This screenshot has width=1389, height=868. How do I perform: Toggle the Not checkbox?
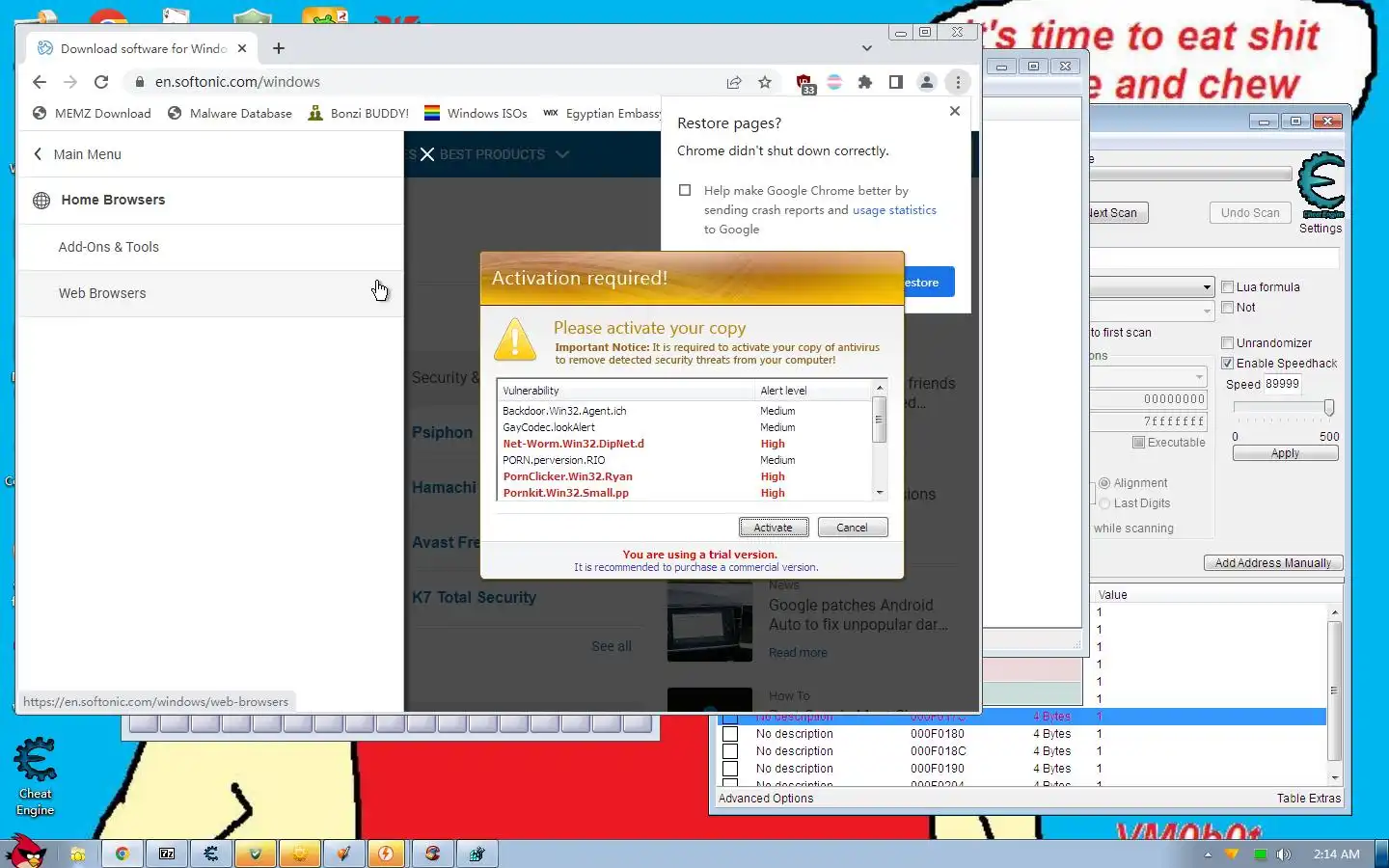[1228, 307]
